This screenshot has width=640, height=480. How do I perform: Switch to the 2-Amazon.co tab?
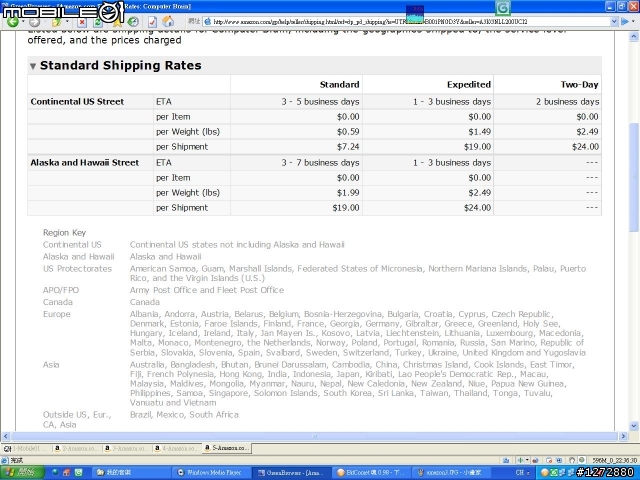click(x=76, y=448)
